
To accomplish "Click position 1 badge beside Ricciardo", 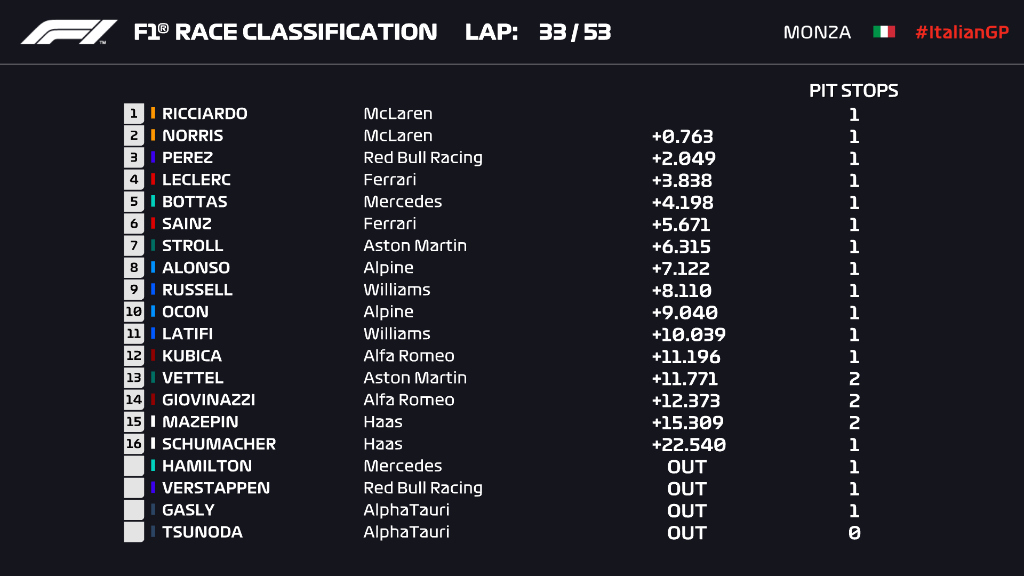I will [x=134, y=114].
